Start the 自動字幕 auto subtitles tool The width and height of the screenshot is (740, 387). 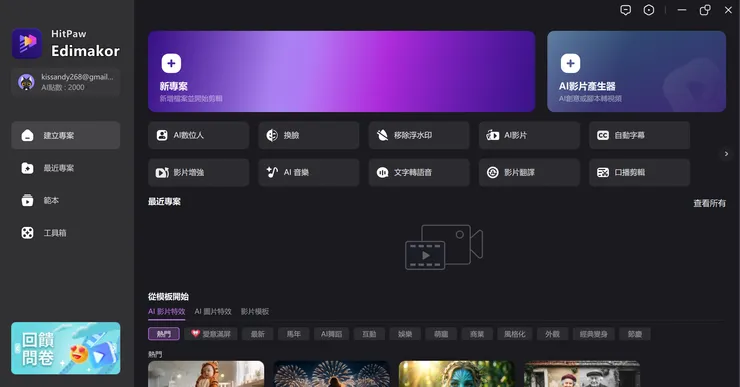tap(639, 135)
